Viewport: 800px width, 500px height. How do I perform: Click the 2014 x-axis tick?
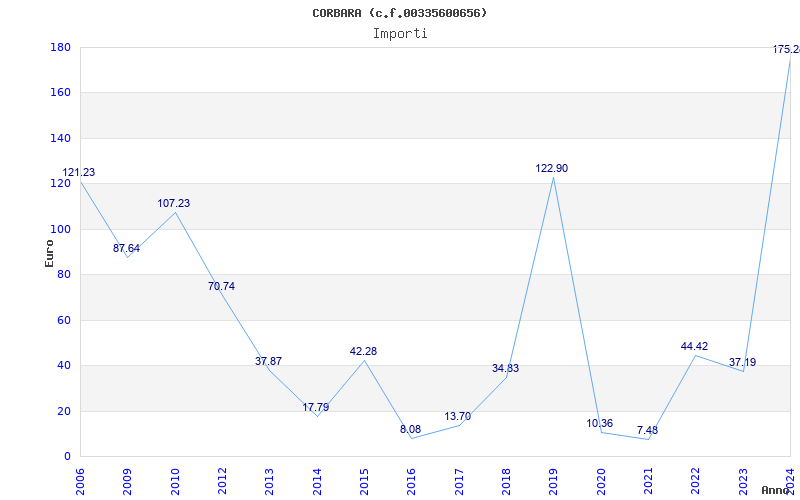pos(317,482)
